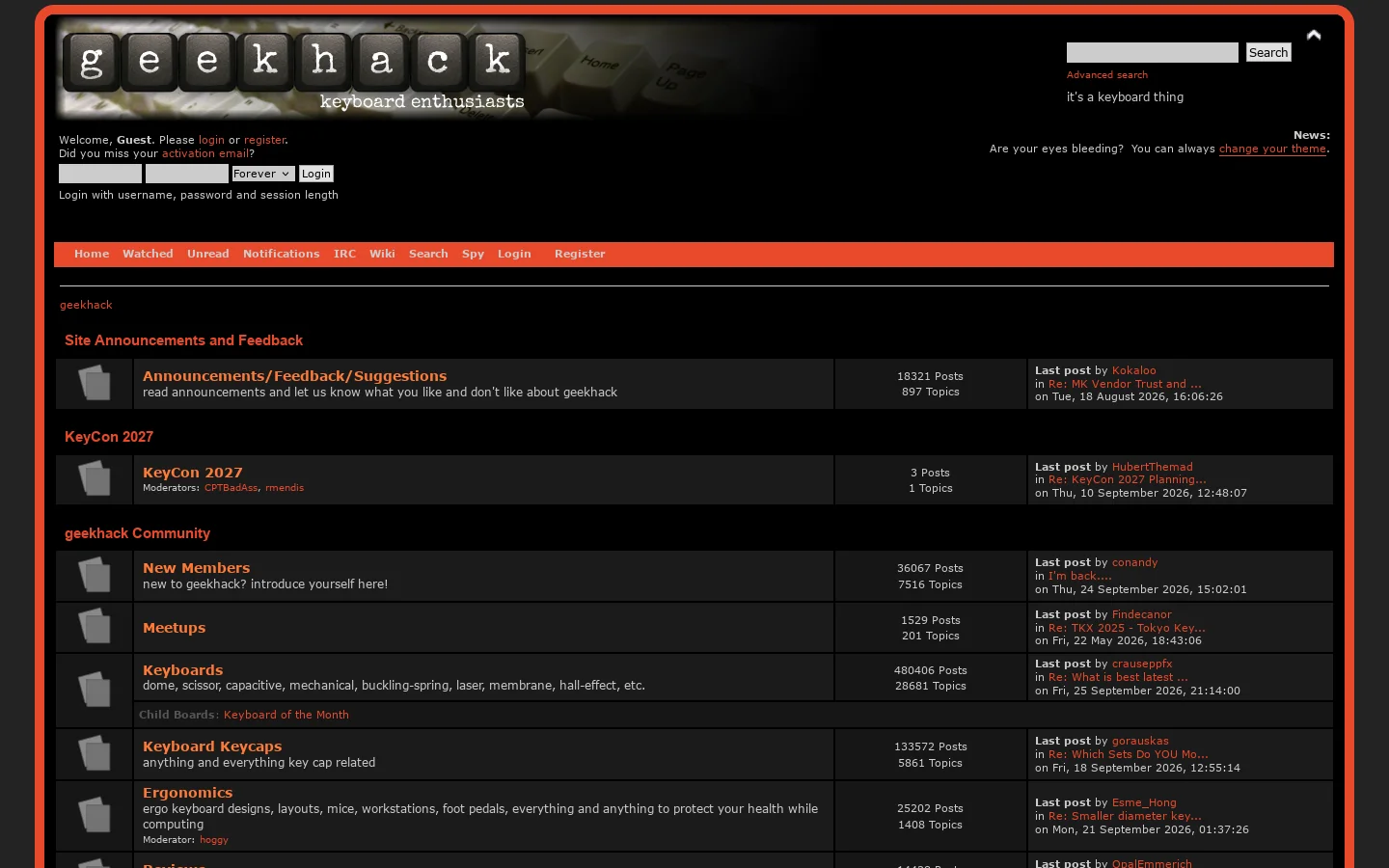Follow the change your theme link
The height and width of the screenshot is (868, 1389).
pos(1272,149)
